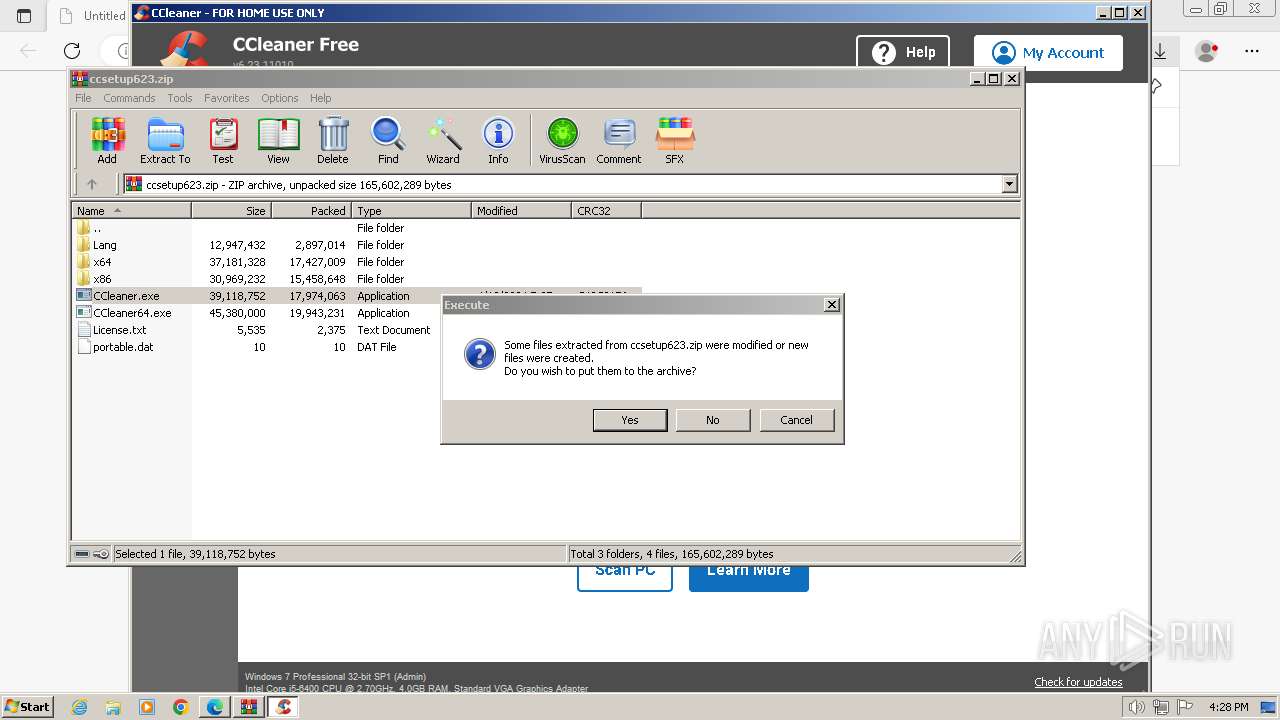Run the Test archive tool
Screen dimensions: 1280x720
pos(223,140)
